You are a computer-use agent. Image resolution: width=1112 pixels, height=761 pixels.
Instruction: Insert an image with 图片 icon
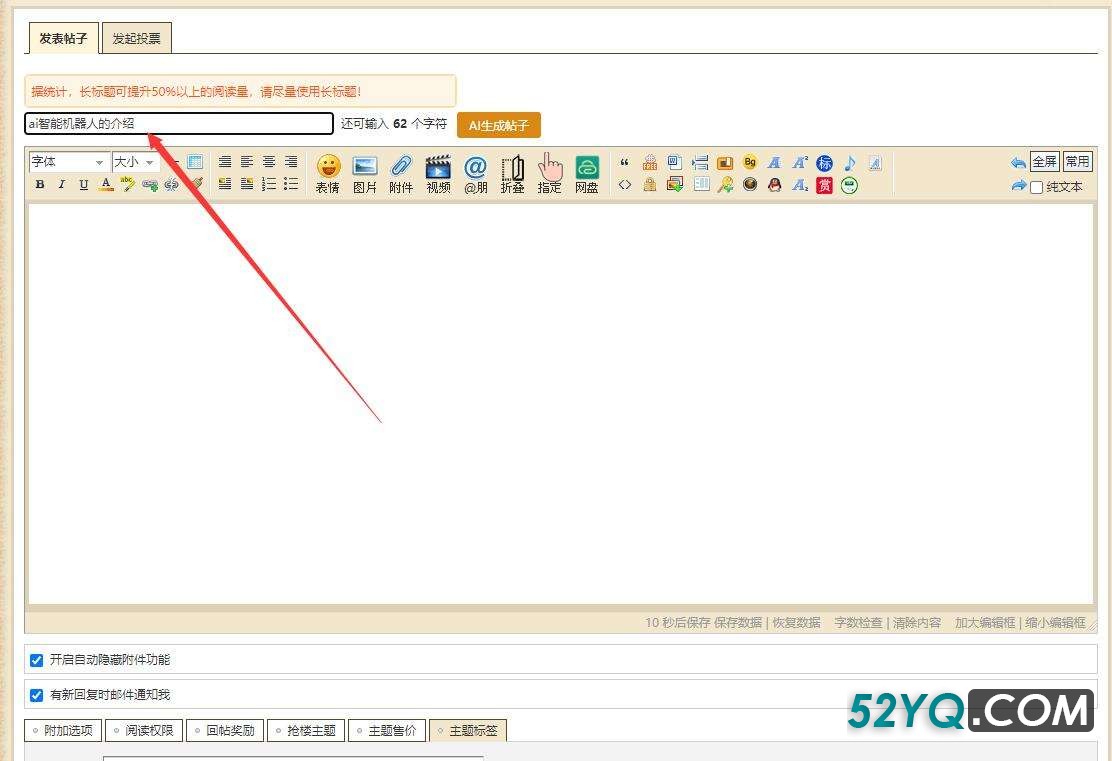[x=365, y=172]
